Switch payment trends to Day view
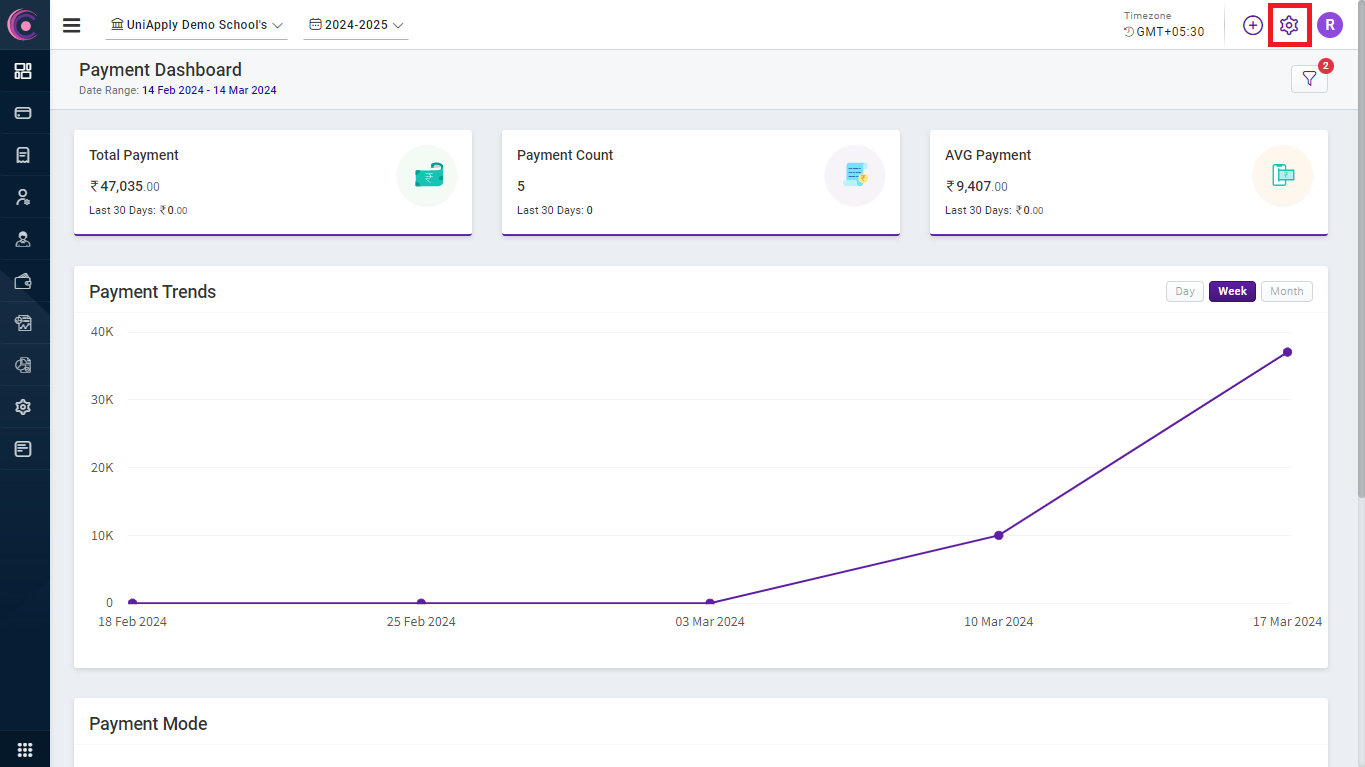 point(1184,291)
